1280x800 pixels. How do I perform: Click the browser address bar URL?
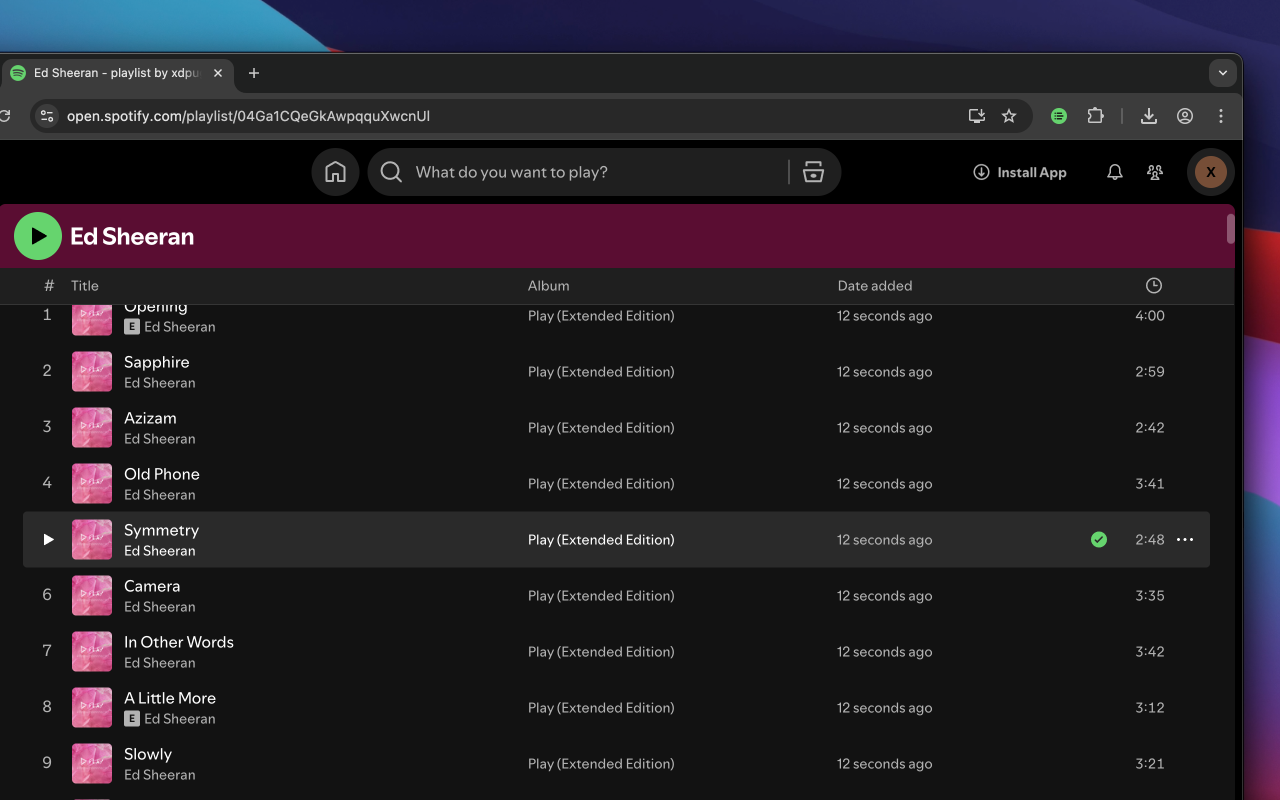[x=248, y=116]
